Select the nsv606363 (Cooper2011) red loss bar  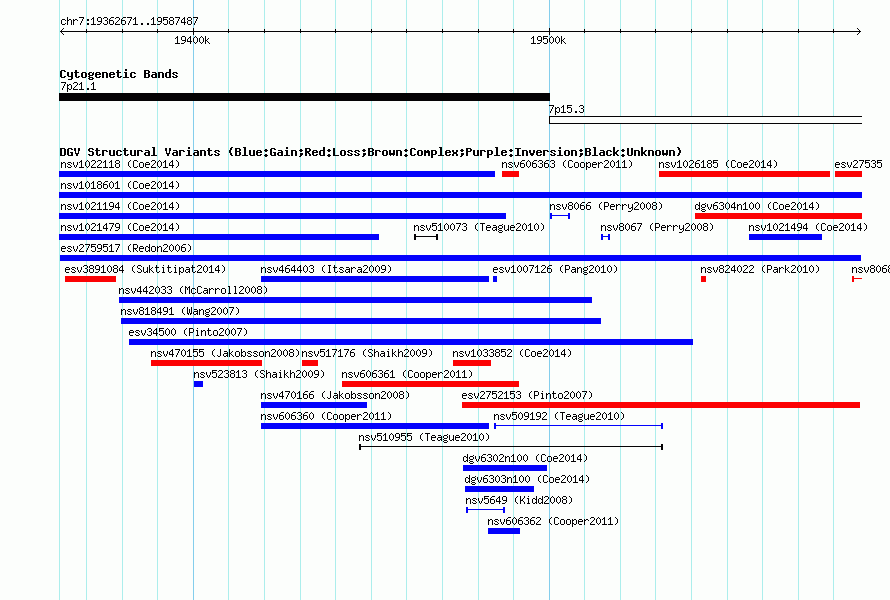(510, 174)
